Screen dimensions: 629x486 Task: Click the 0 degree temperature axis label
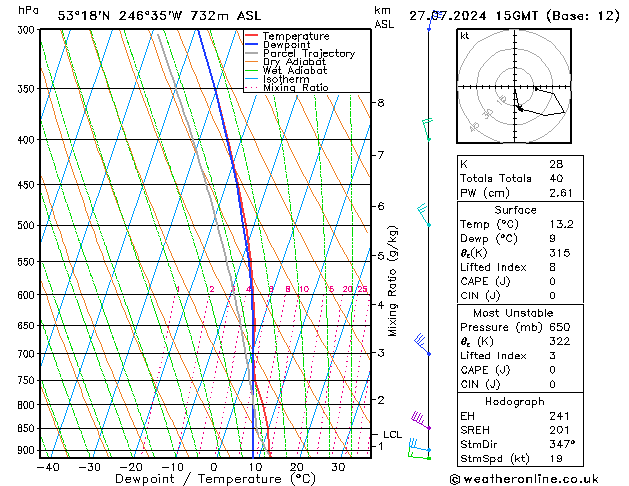pyautogui.click(x=213, y=467)
